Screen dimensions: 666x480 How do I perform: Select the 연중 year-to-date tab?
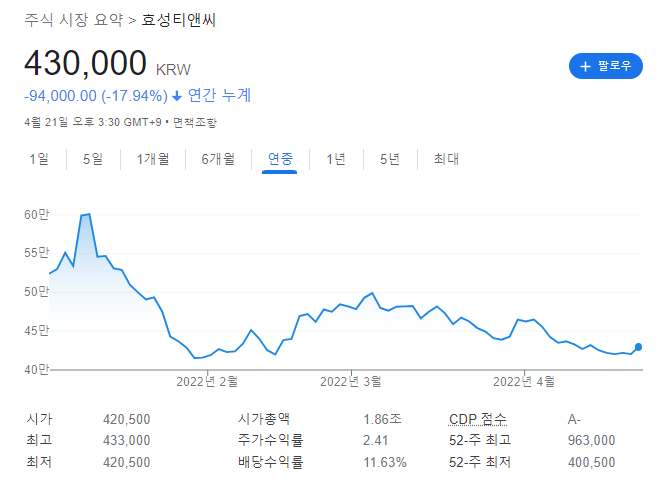click(x=280, y=159)
